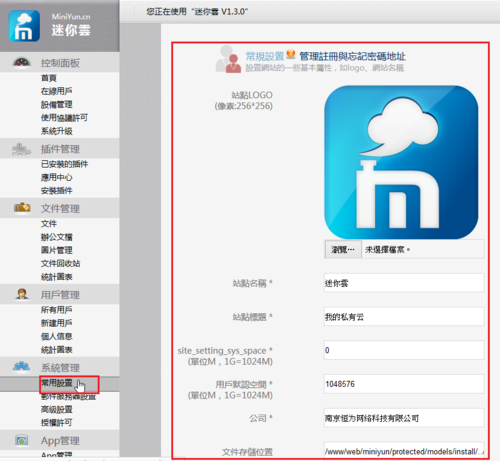
Task: Click the system management group icon
Action: tap(21, 367)
